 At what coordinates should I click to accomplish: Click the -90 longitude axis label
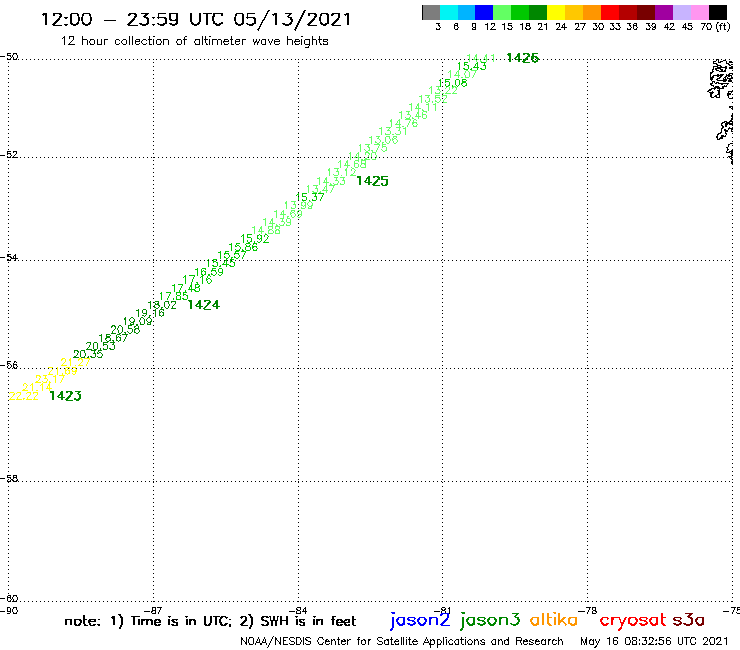pos(9,610)
